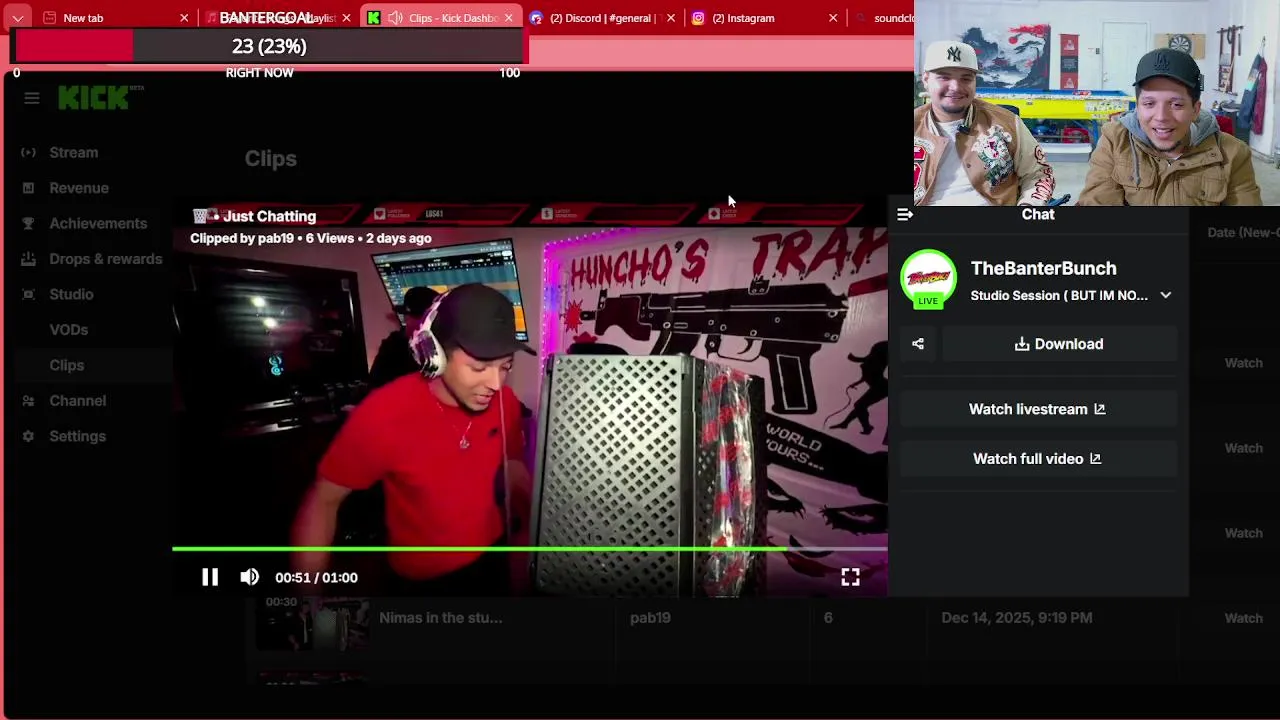The width and height of the screenshot is (1280, 720).
Task: Click the Kick favicon on the Clips tab
Action: point(373,18)
